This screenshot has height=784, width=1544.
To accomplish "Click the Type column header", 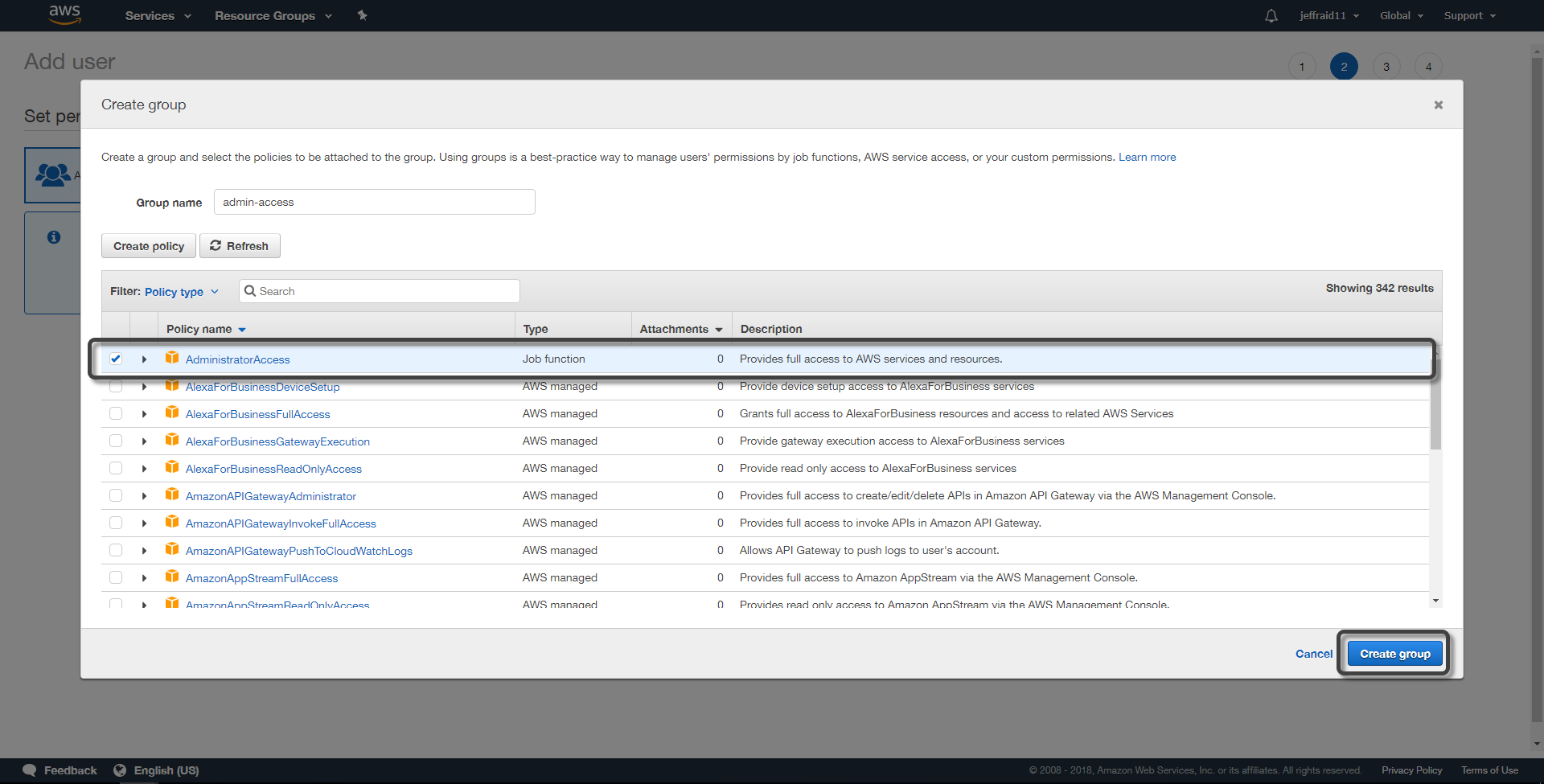I will (536, 329).
